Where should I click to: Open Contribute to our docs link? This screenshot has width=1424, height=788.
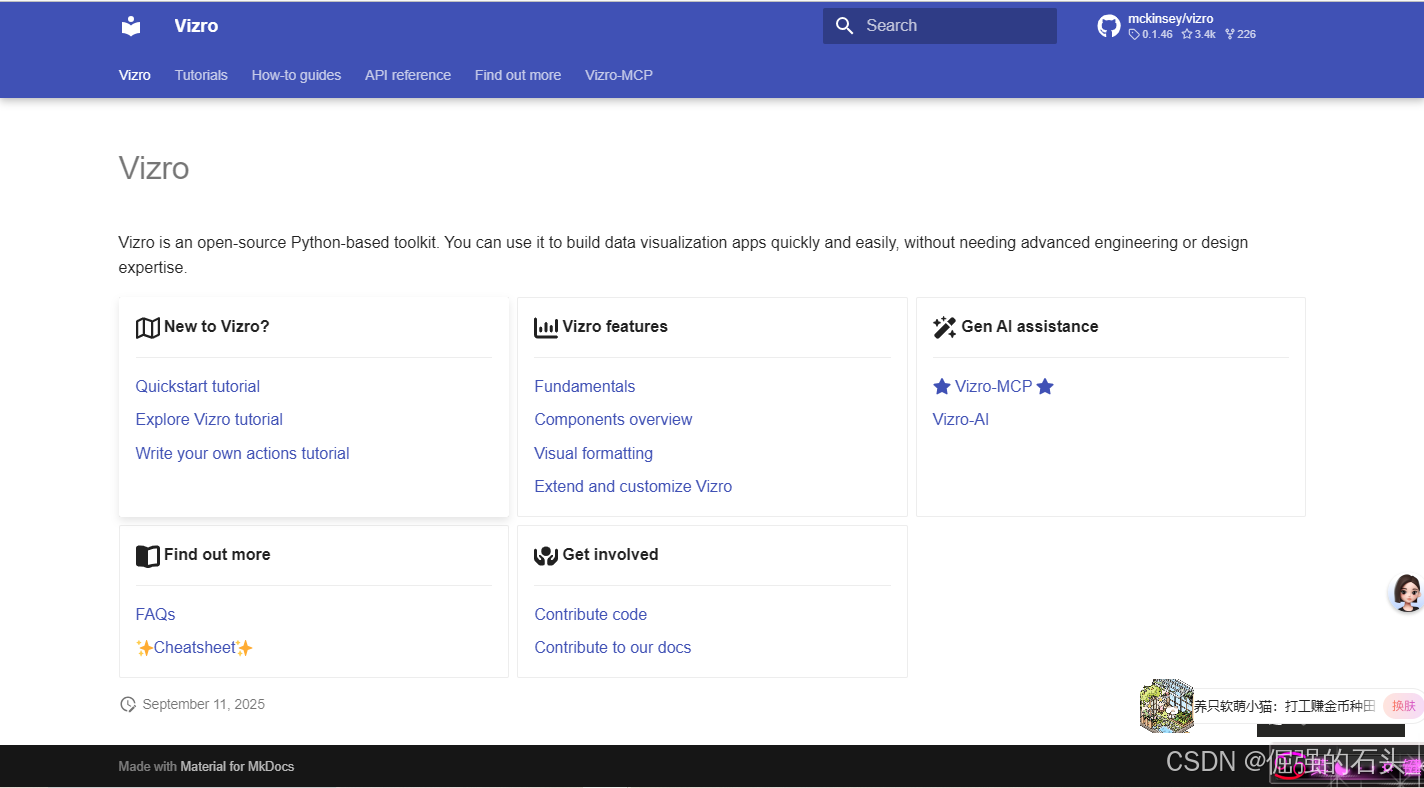[613, 647]
